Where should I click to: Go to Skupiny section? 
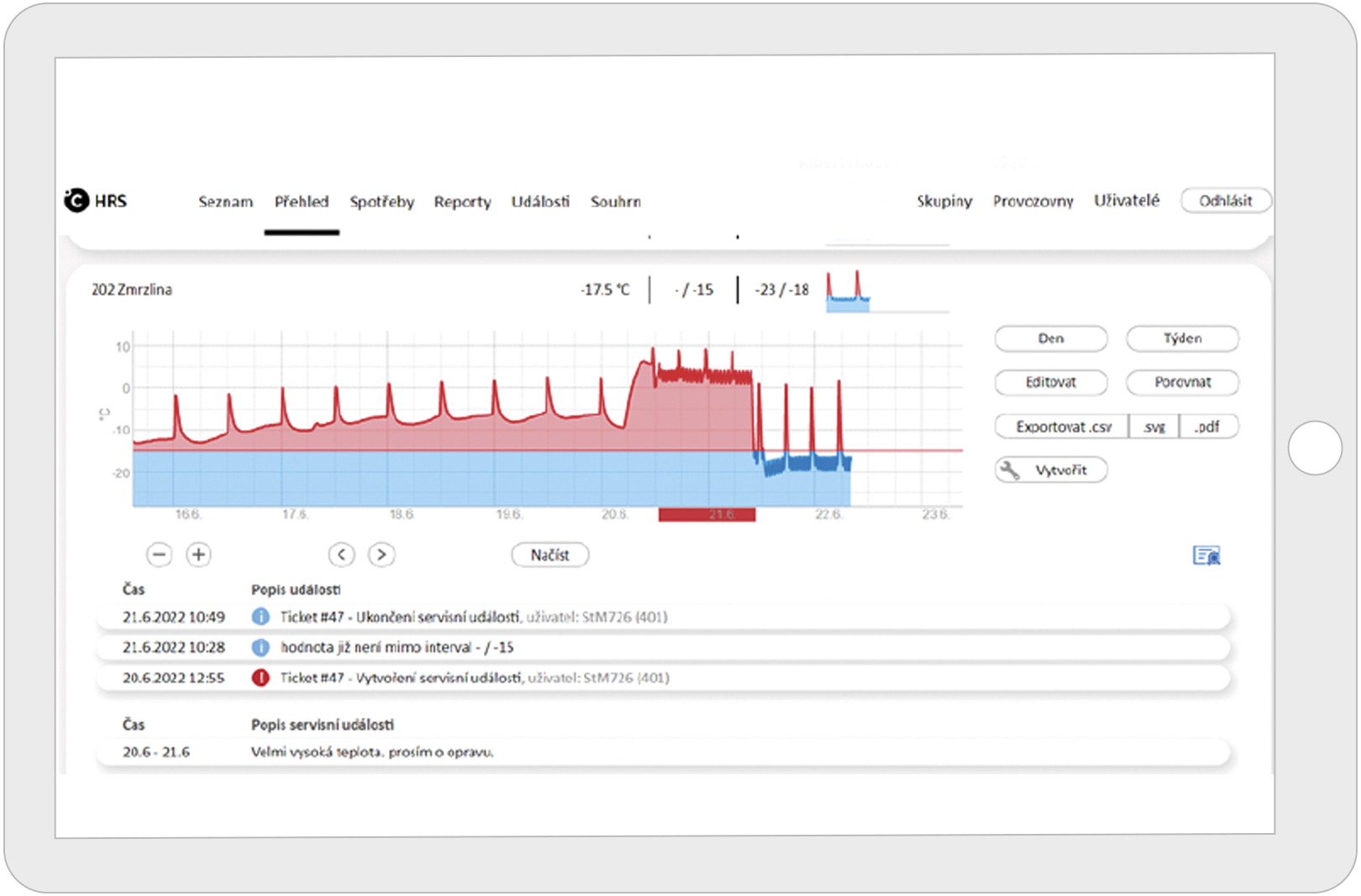point(944,202)
